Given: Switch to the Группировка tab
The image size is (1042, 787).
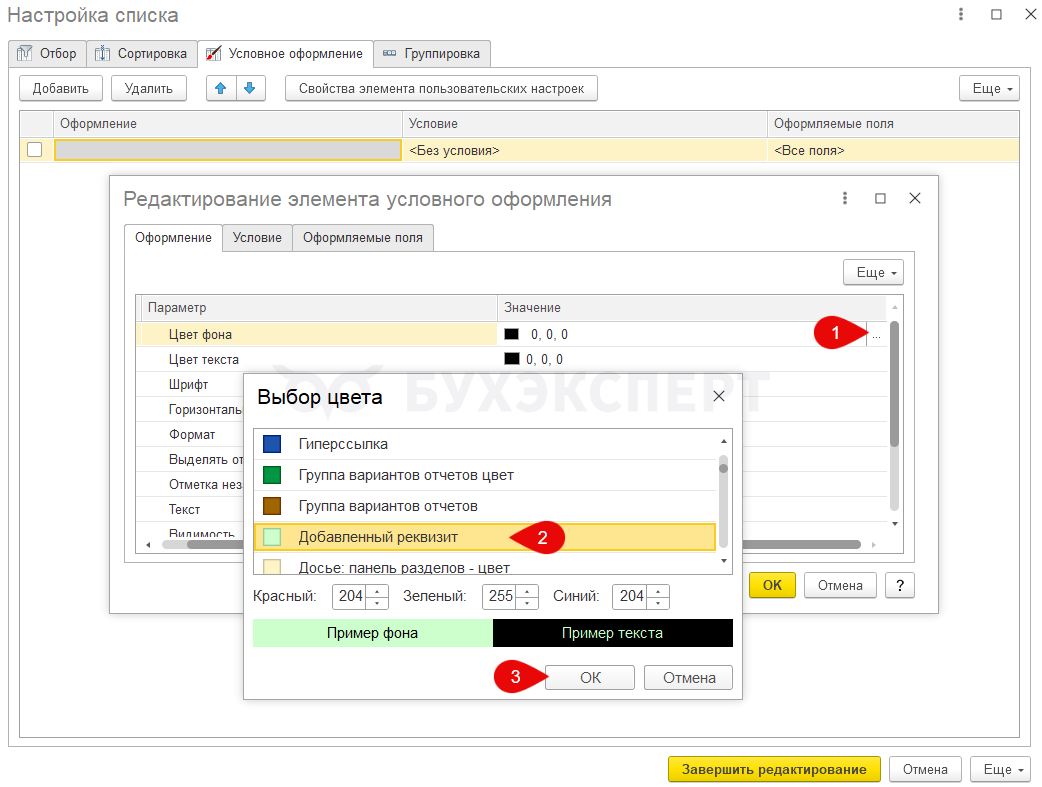Looking at the screenshot, I should (x=432, y=53).
